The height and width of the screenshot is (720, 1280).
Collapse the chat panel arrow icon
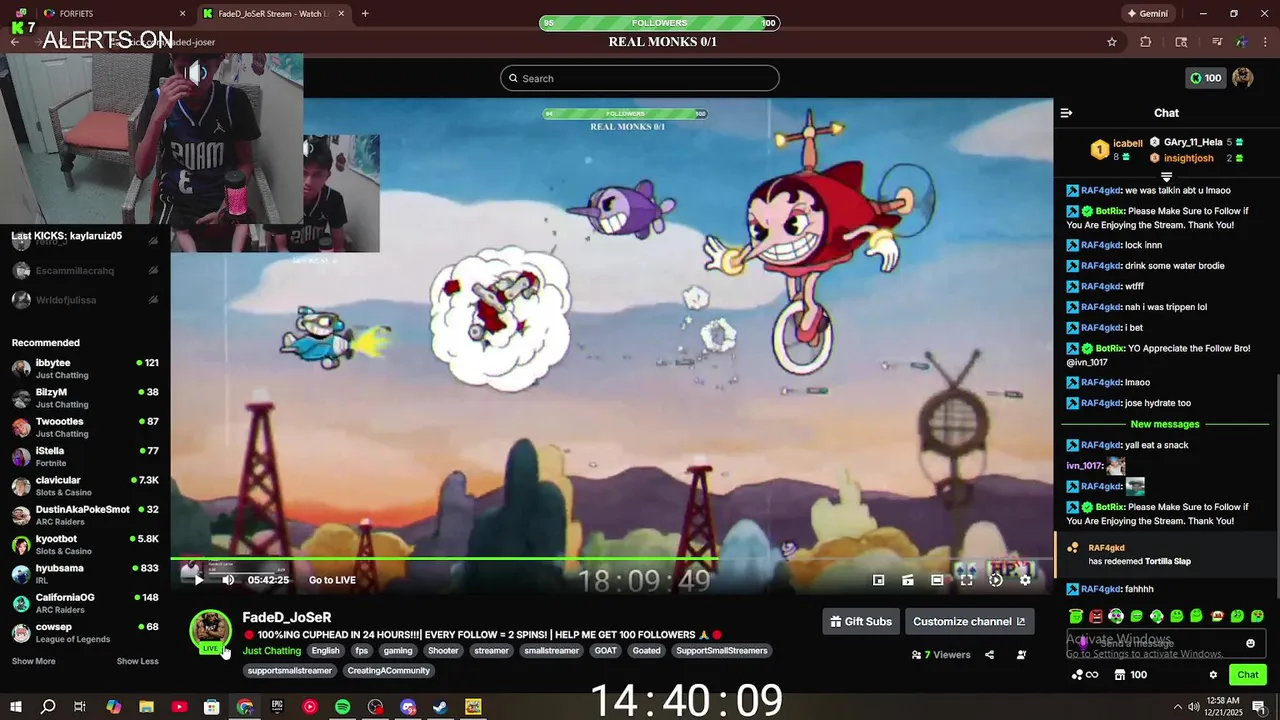coord(1066,113)
